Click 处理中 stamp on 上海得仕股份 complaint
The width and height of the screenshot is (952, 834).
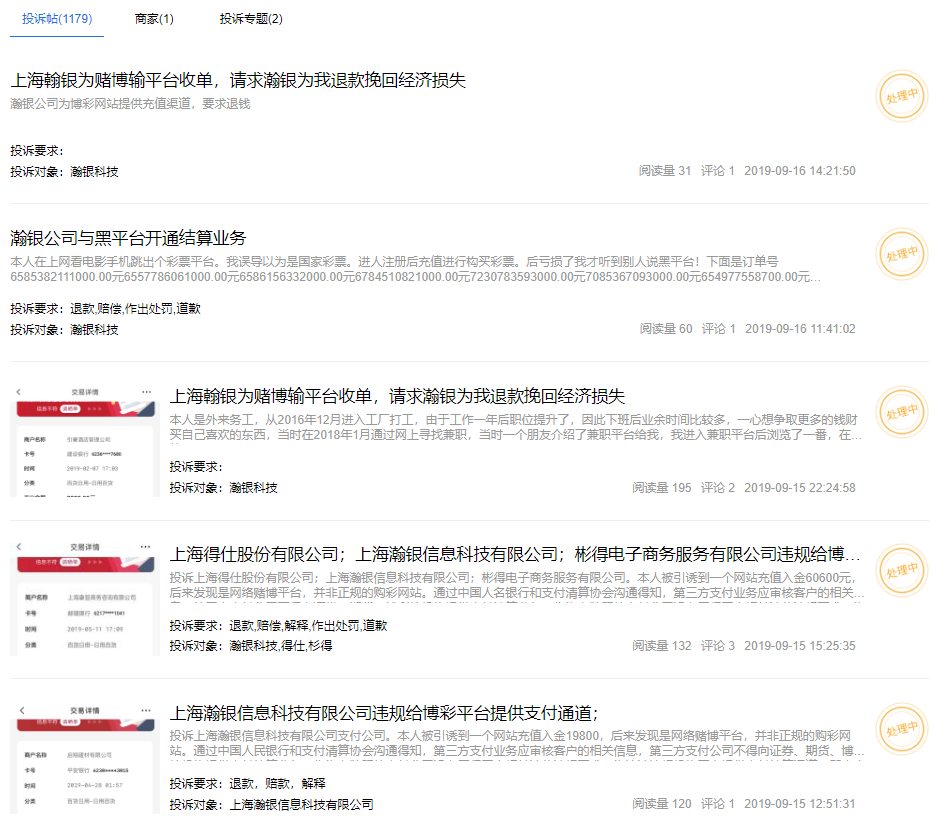[902, 571]
